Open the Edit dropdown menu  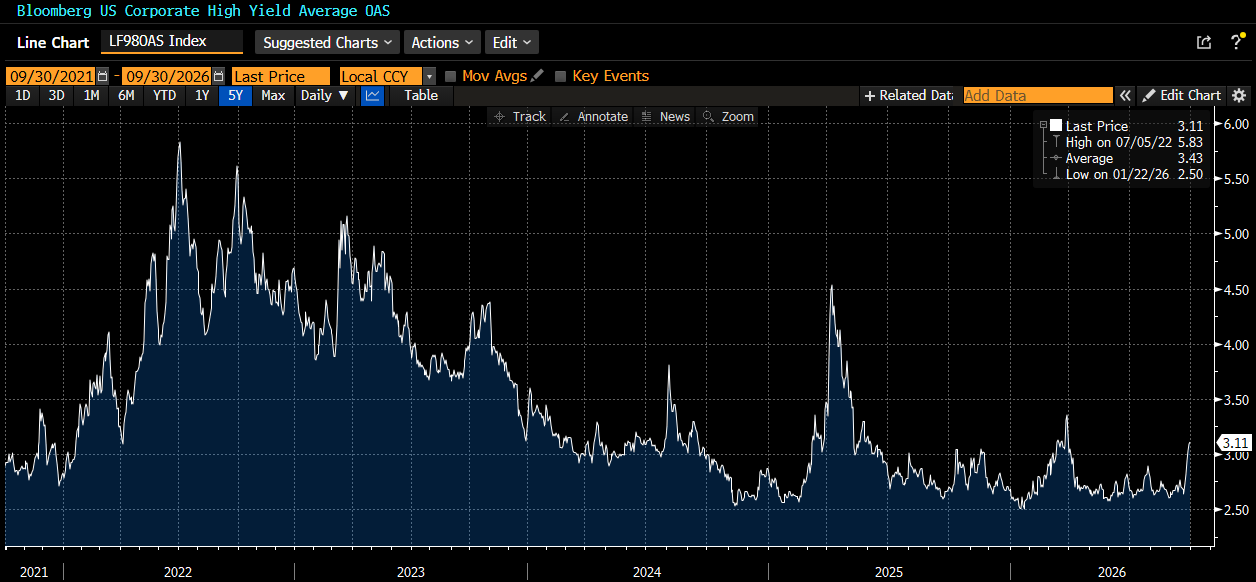pyautogui.click(x=512, y=42)
